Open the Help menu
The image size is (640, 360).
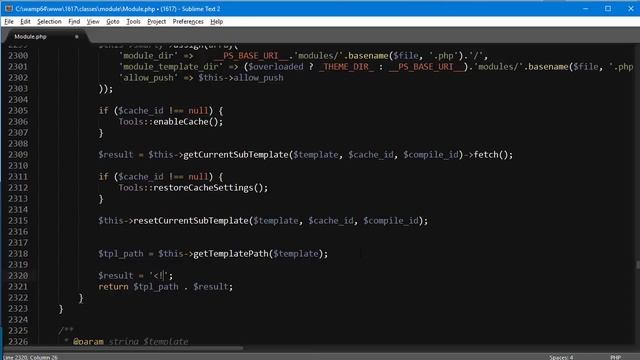point(216,22)
